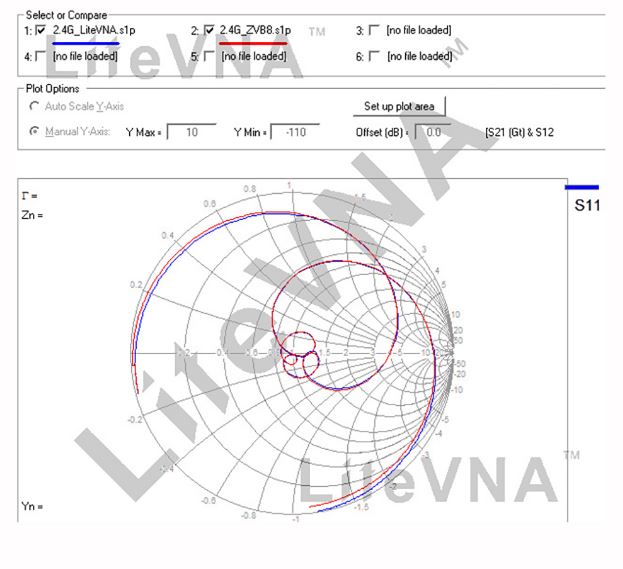Enable the slot 6 no file loaded checkbox
Screen dimensions: 623x569
tap(374, 56)
